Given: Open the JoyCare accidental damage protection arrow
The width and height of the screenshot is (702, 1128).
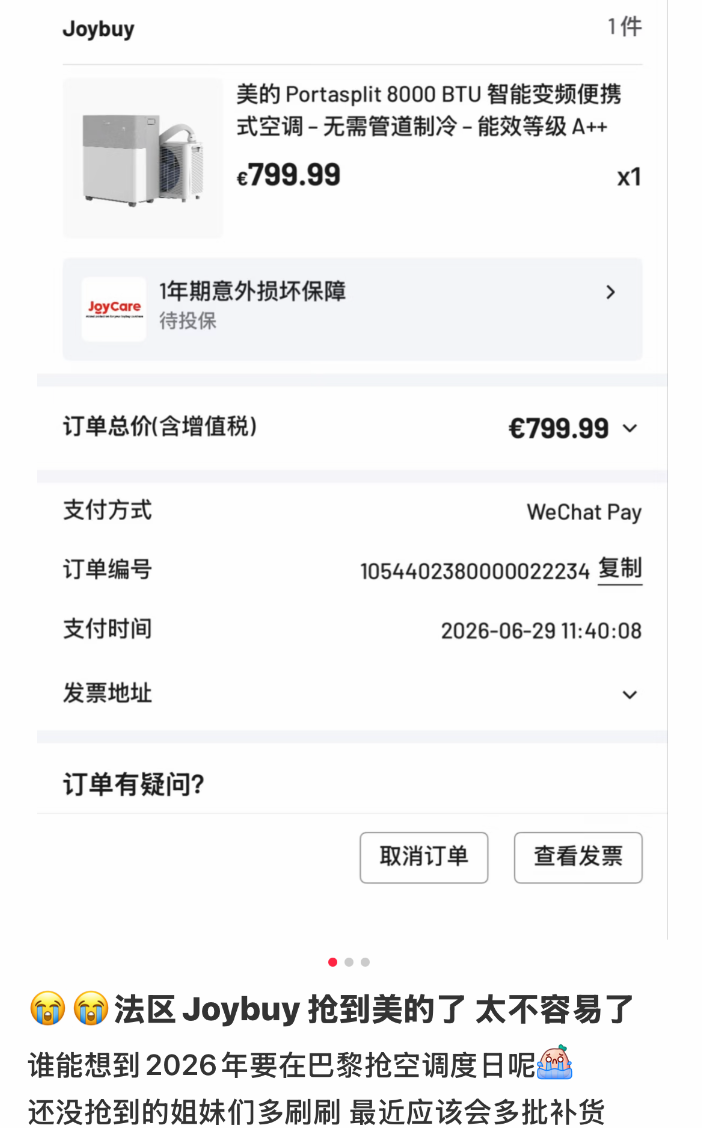Looking at the screenshot, I should pyautogui.click(x=611, y=292).
